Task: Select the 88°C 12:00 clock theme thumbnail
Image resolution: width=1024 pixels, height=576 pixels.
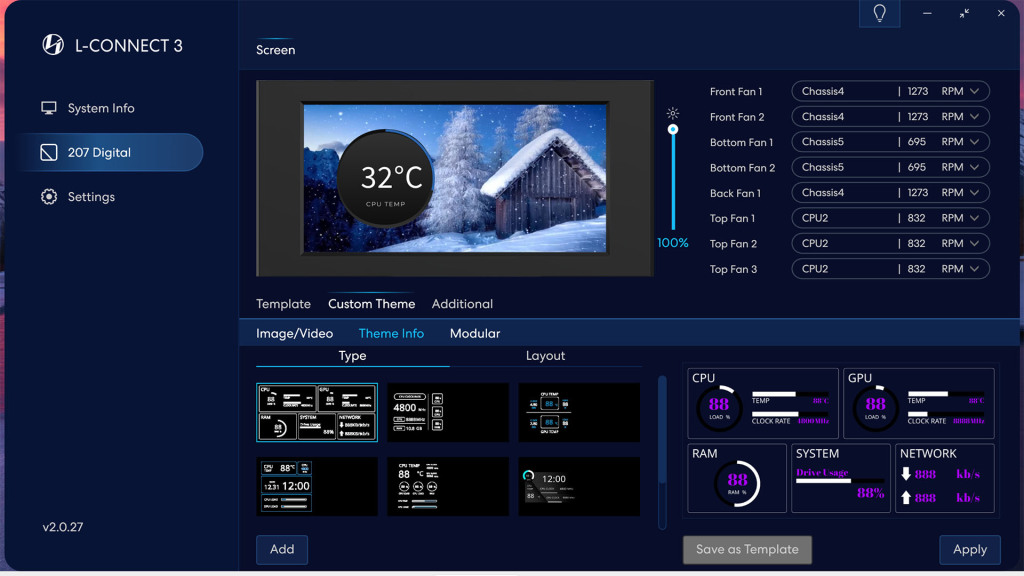Action: [x=317, y=487]
